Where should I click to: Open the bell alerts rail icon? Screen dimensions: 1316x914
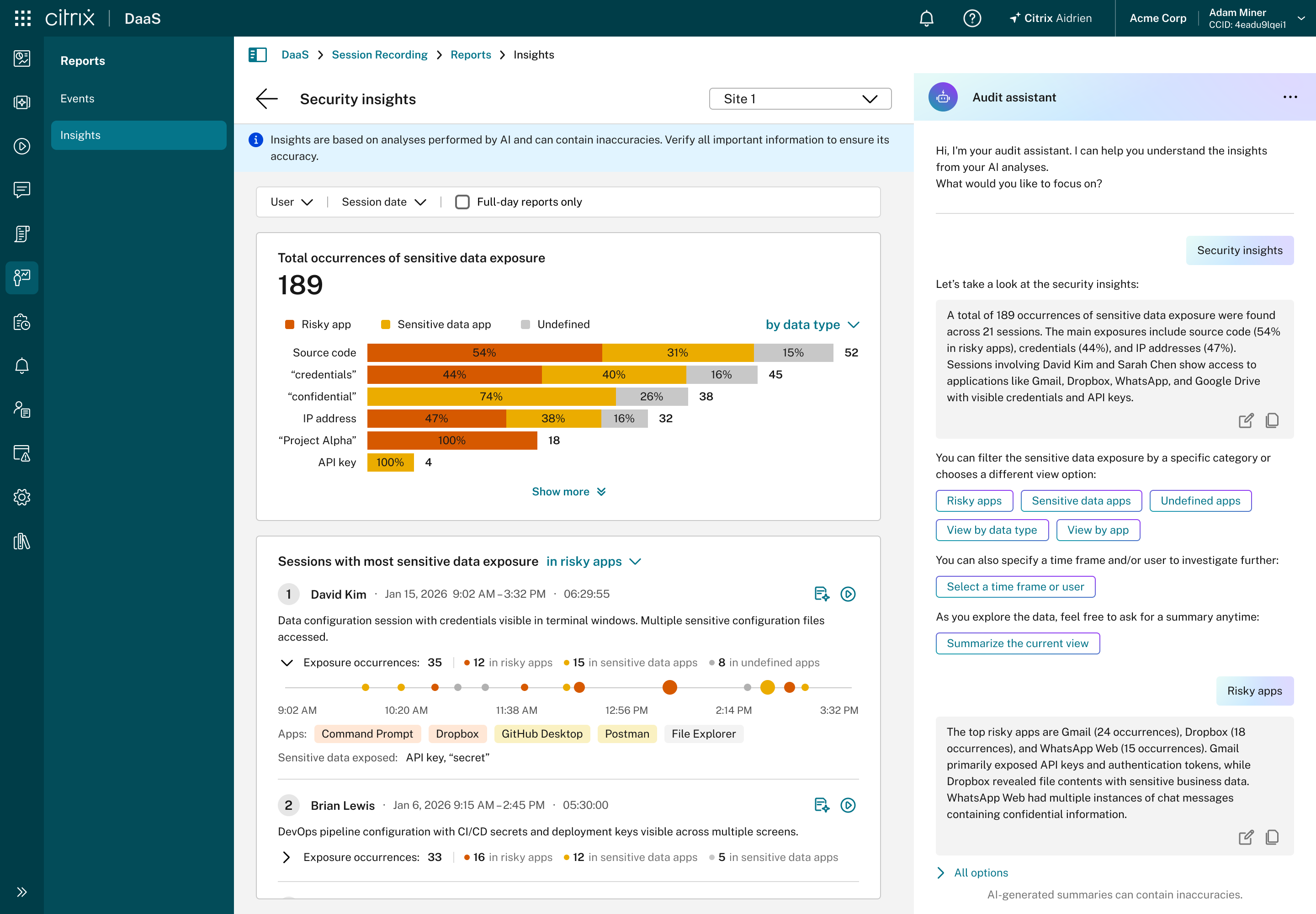(x=22, y=365)
